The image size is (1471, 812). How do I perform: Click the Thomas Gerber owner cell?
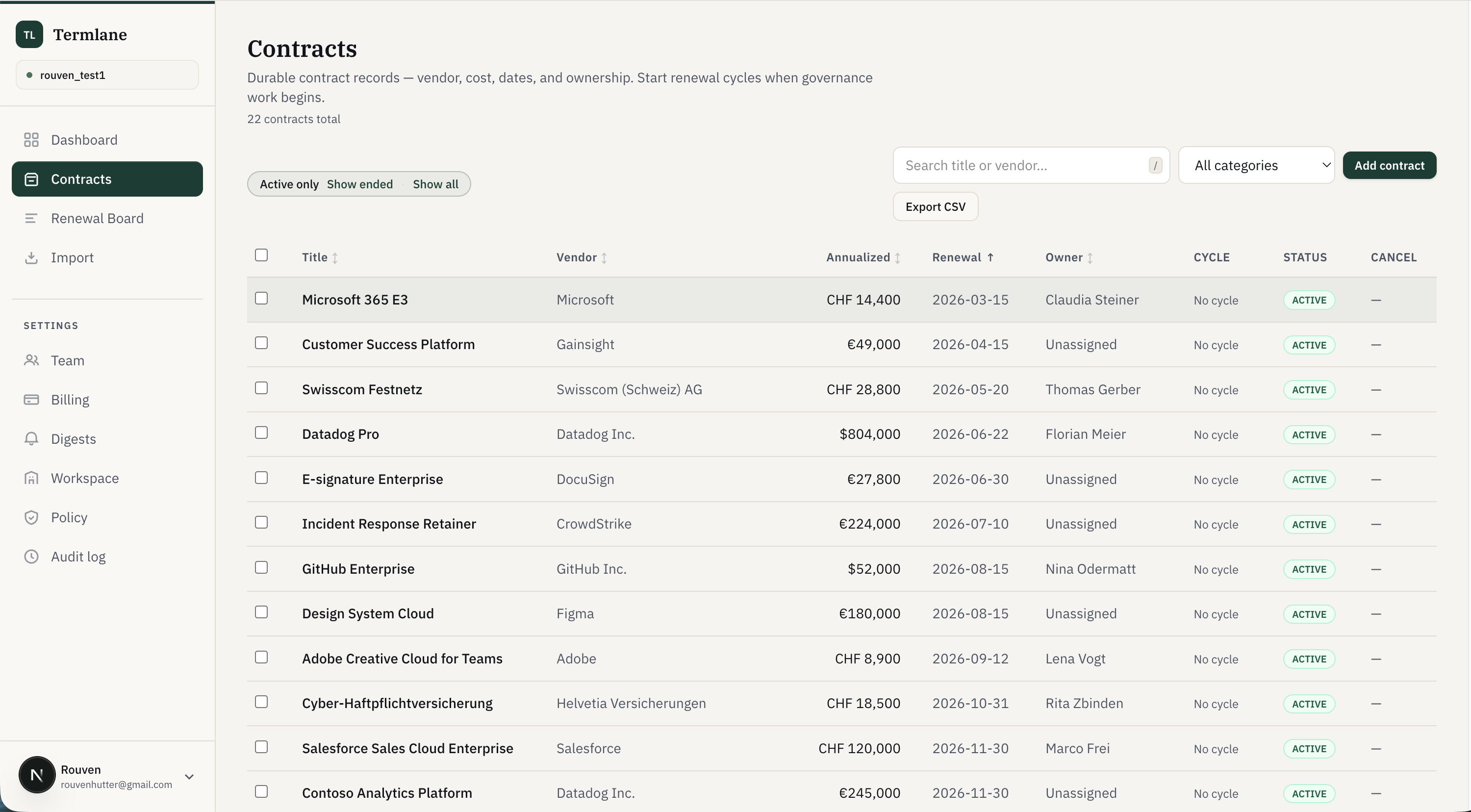click(x=1092, y=389)
